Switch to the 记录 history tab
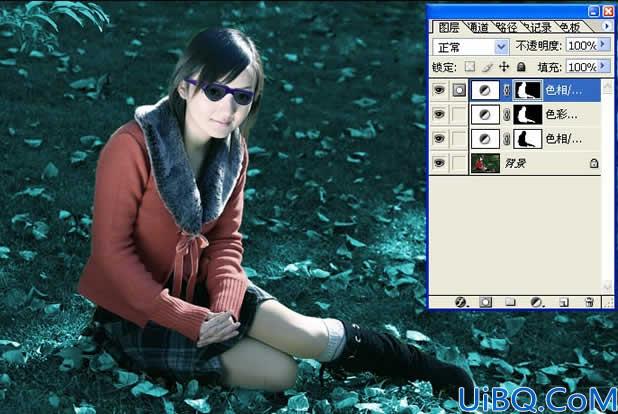The image size is (618, 414). 540,27
